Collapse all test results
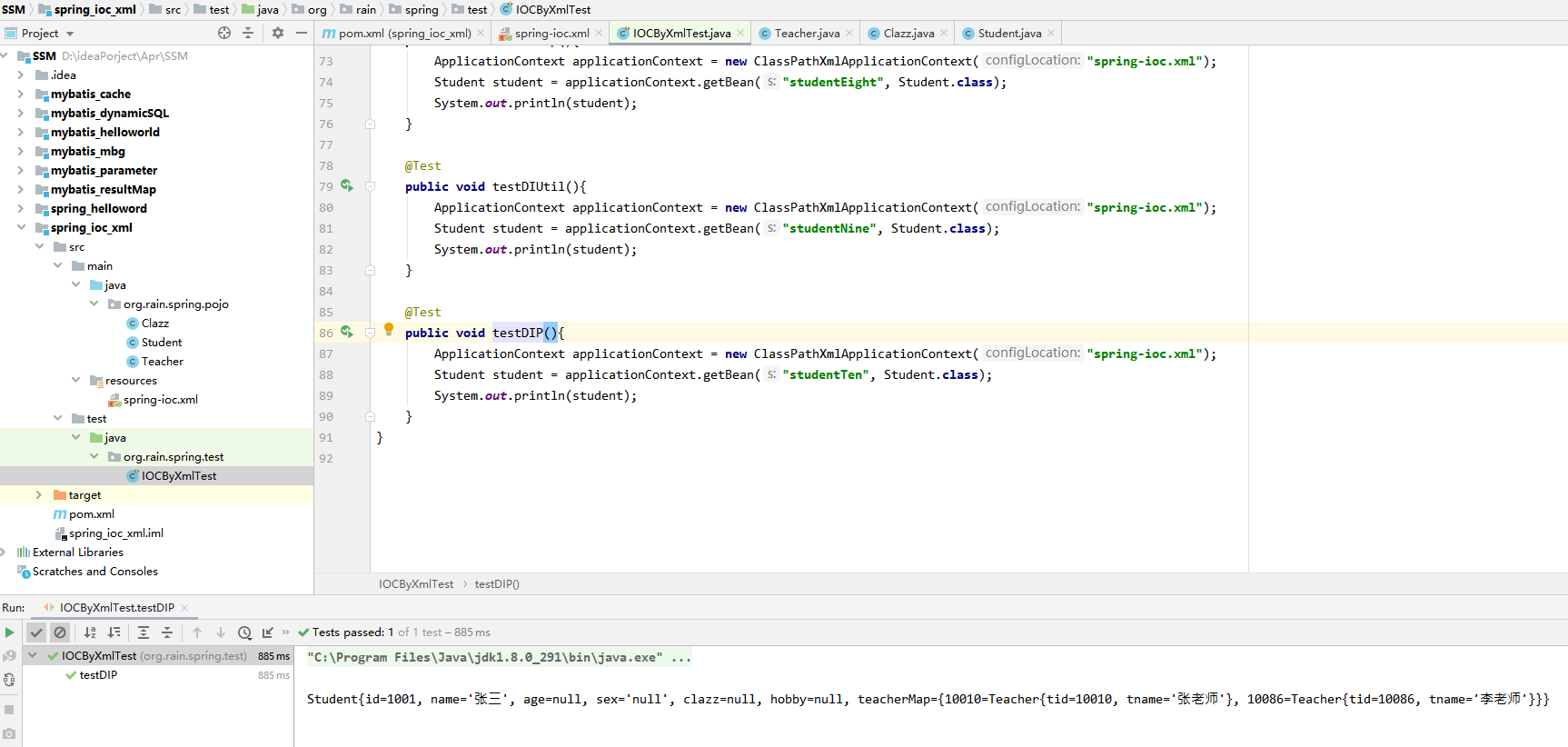1568x747 pixels. (167, 632)
